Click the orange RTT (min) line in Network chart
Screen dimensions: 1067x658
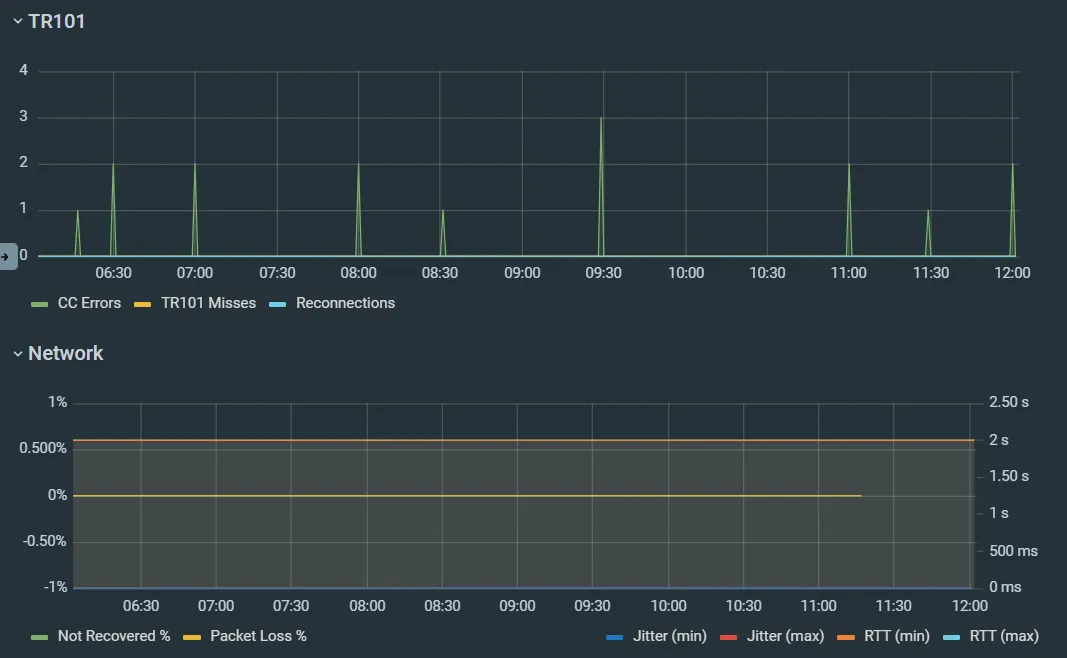point(524,440)
